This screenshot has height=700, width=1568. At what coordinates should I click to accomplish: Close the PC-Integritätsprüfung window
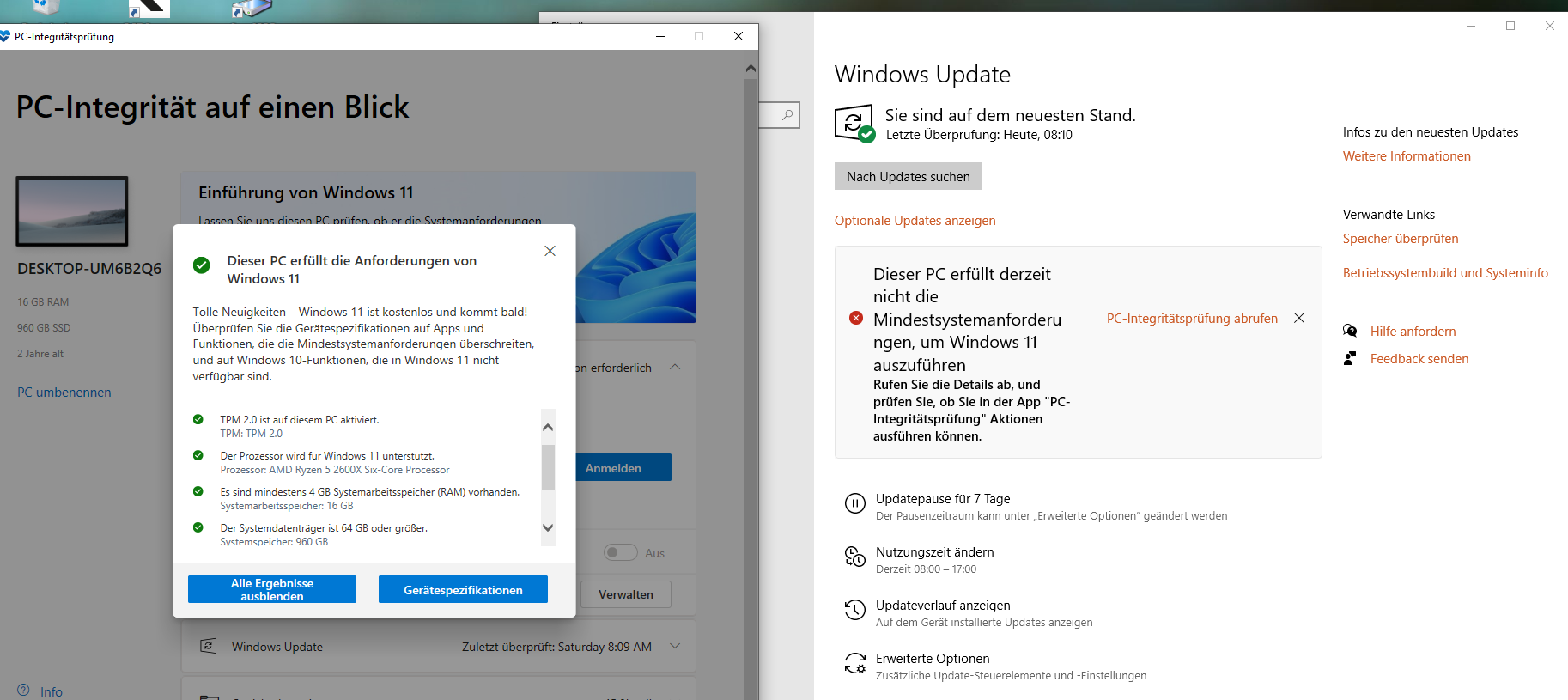pyautogui.click(x=738, y=36)
